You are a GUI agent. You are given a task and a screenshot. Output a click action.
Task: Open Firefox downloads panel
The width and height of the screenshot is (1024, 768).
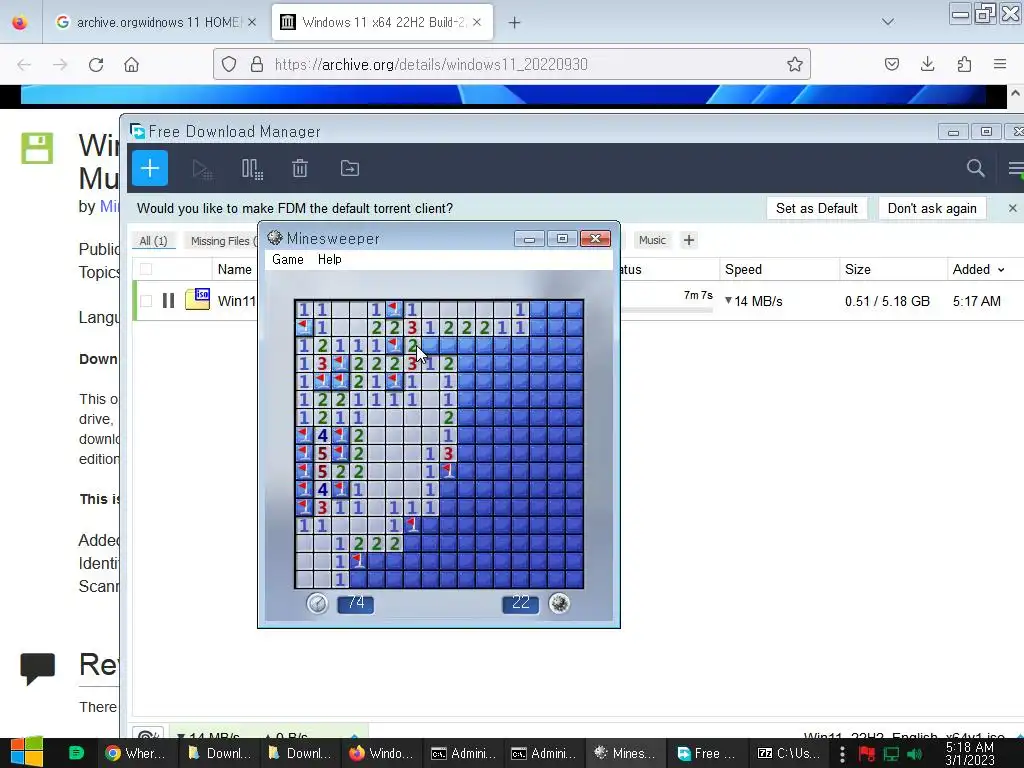(x=927, y=64)
